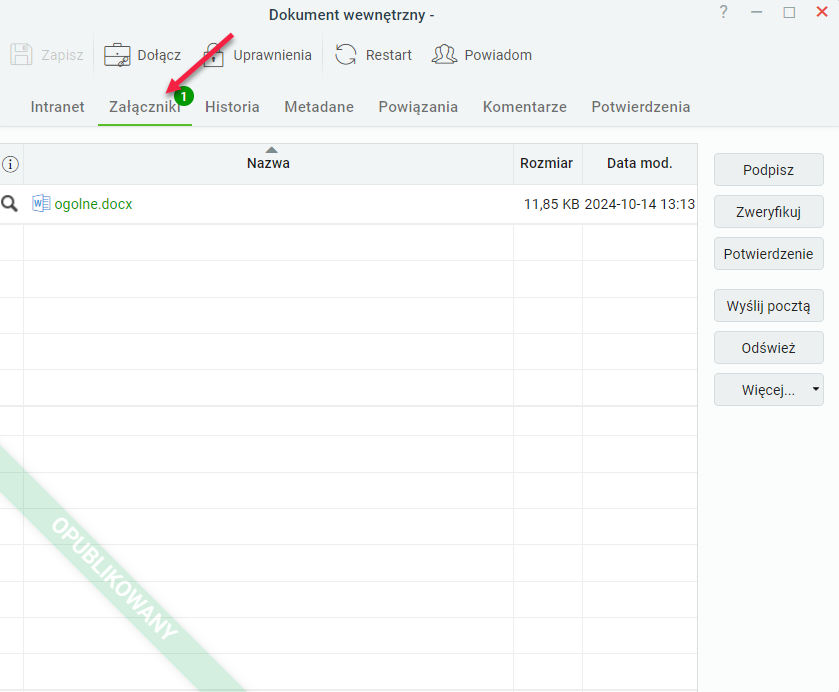The width and height of the screenshot is (839, 692).
Task: Open the ogolne.docx file link
Action: 93,204
